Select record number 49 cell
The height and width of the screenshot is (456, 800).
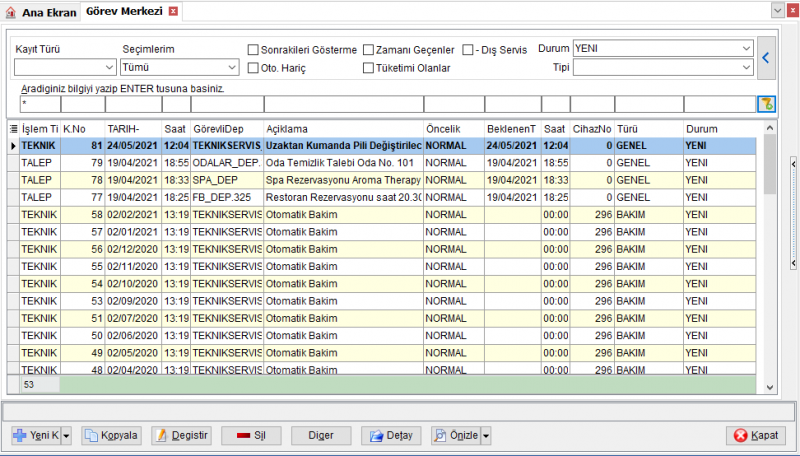pos(83,353)
